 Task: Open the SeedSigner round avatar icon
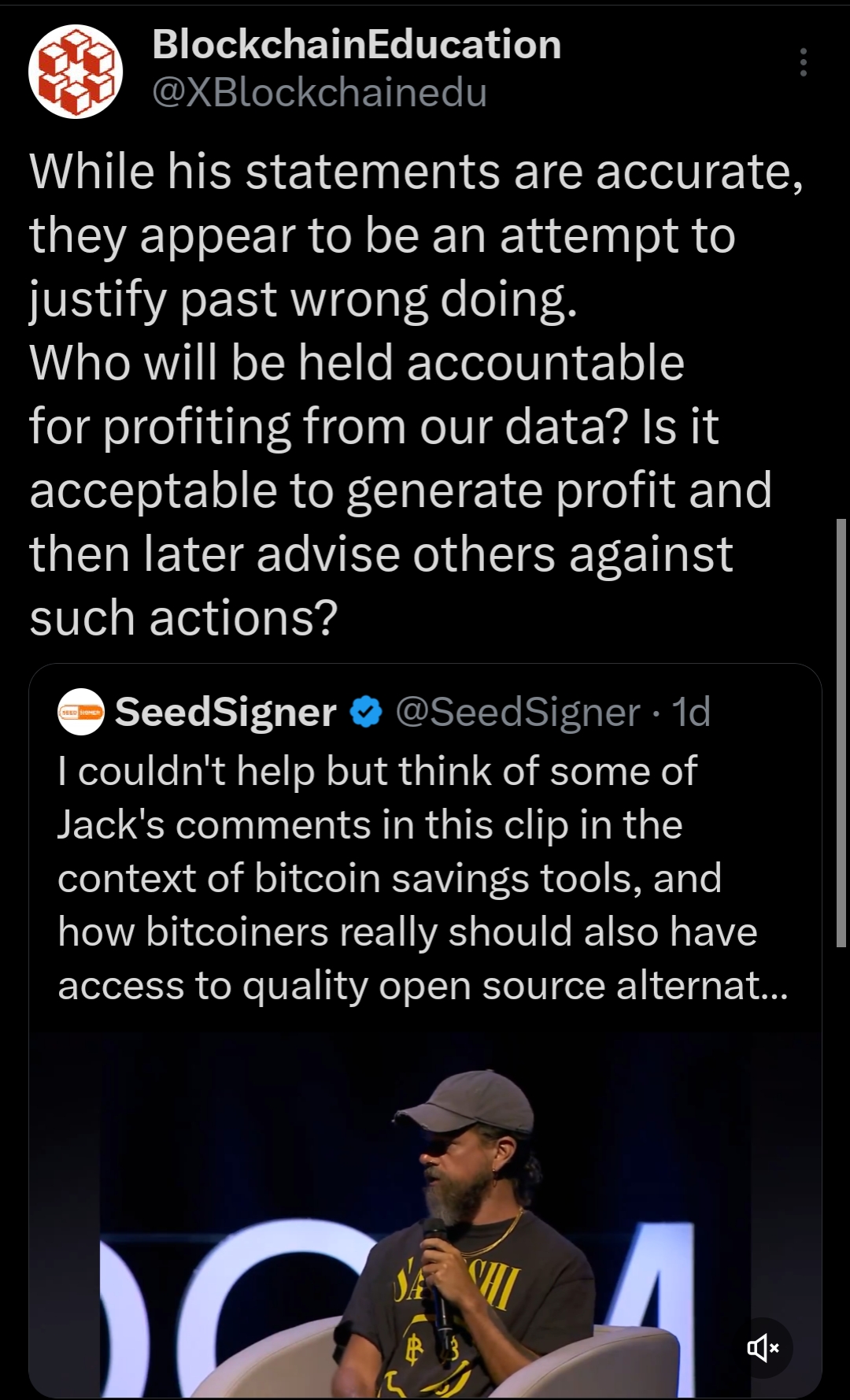(x=81, y=712)
